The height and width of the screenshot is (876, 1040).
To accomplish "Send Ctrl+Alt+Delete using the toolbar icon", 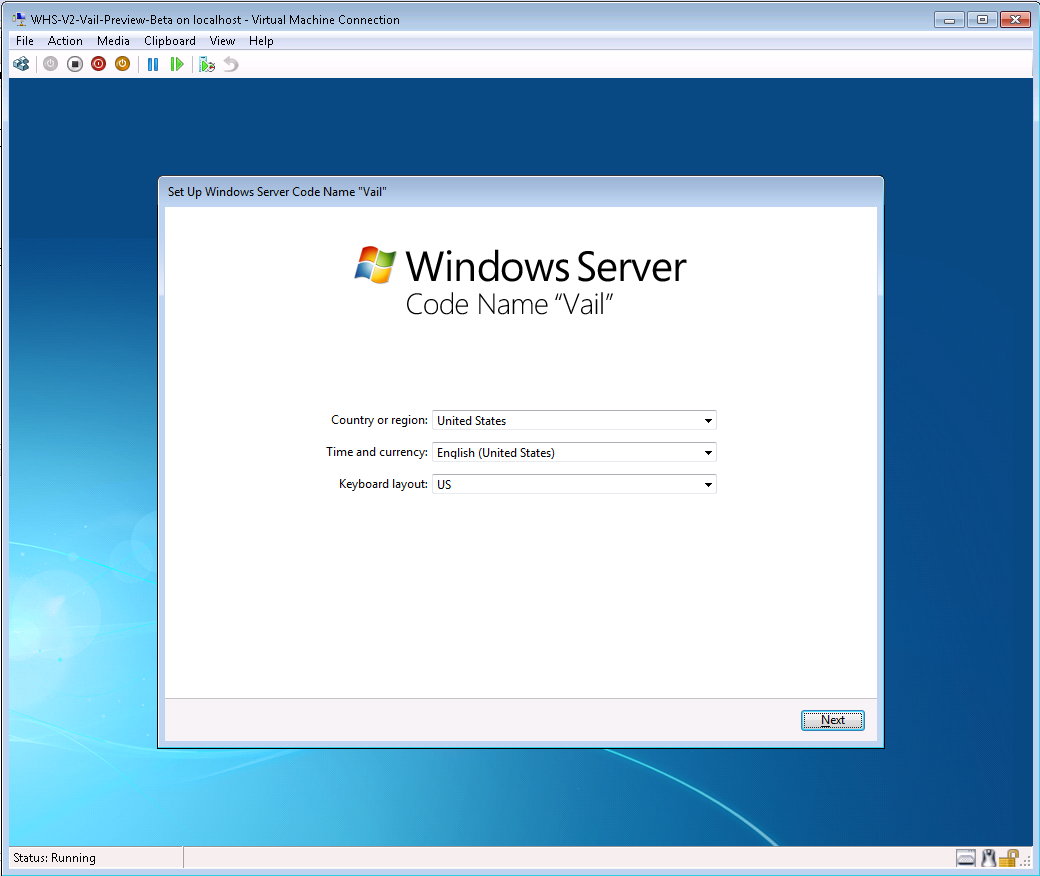I will pyautogui.click(x=21, y=64).
